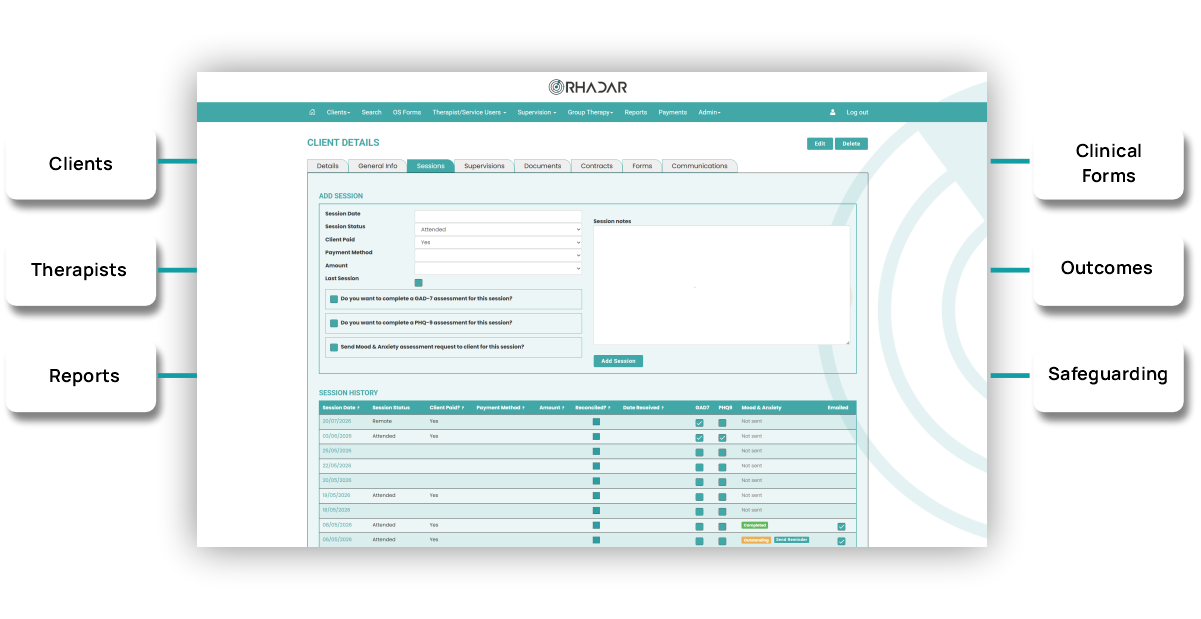The height and width of the screenshot is (619, 1201).
Task: Expand the Clients menu in navbar
Action: pyautogui.click(x=338, y=112)
